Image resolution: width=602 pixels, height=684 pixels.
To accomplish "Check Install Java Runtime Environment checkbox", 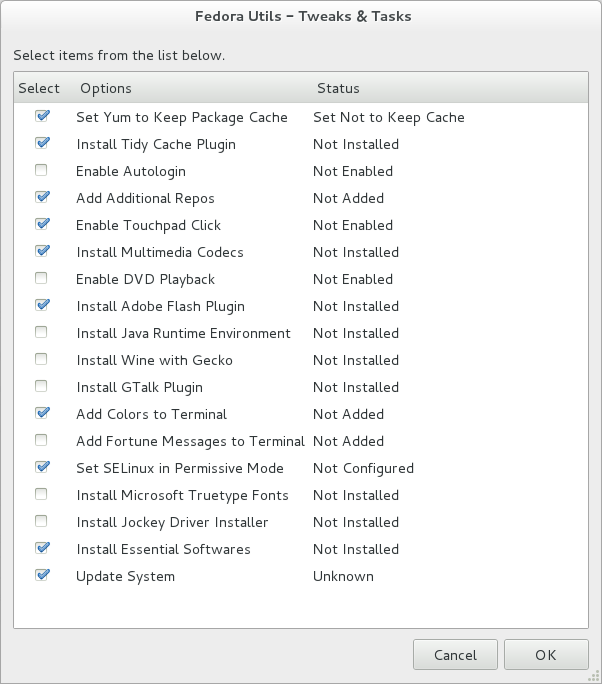I will 41,333.
